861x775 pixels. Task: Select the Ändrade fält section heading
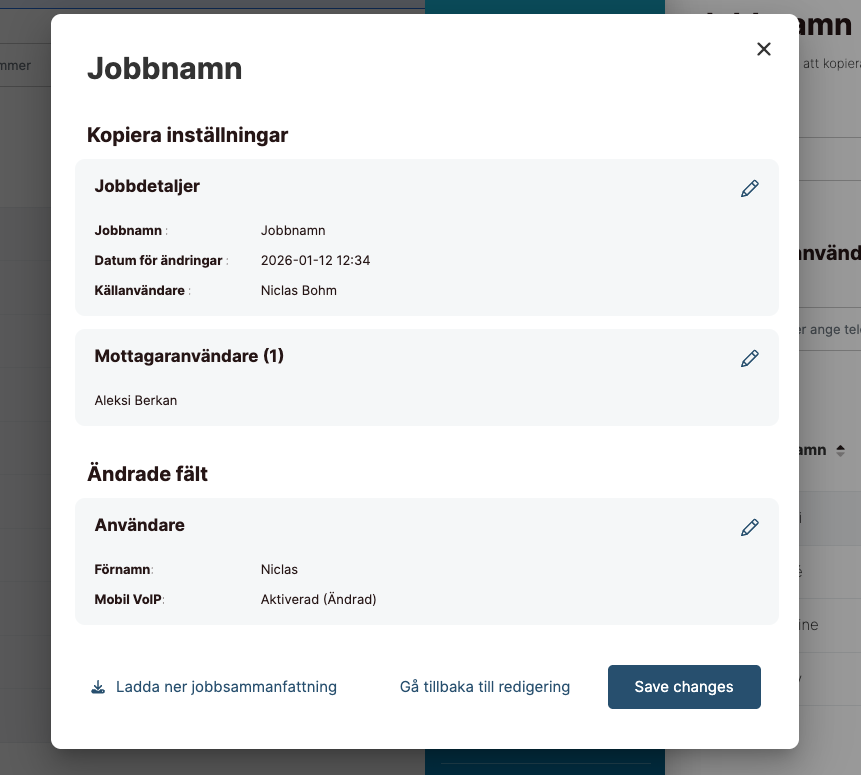[x=147, y=474]
